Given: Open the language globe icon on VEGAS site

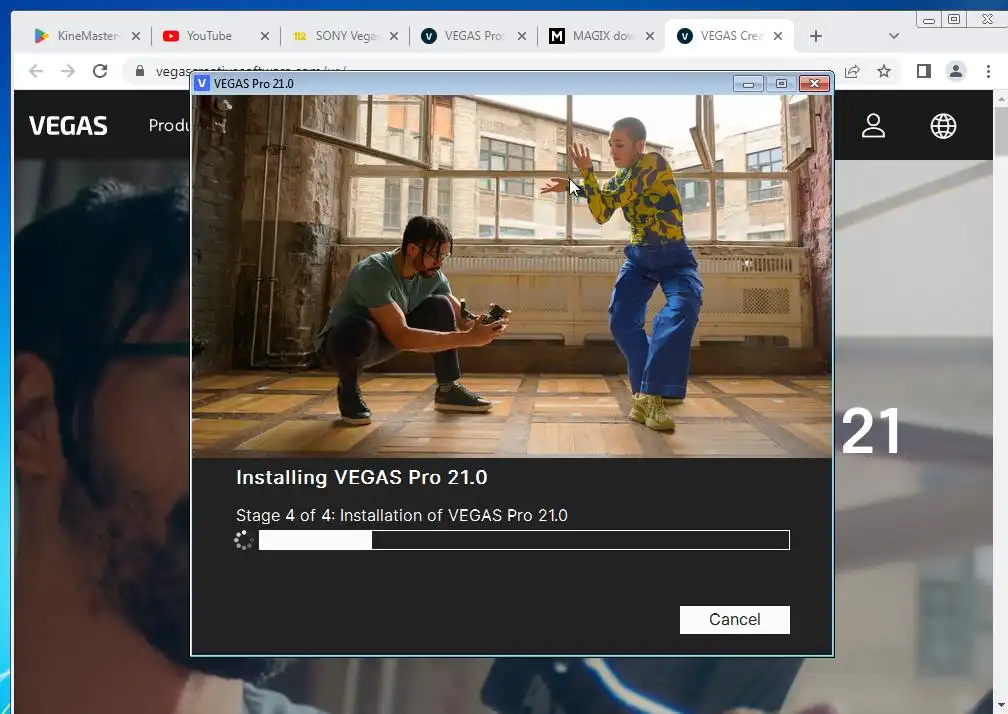Looking at the screenshot, I should coord(943,126).
